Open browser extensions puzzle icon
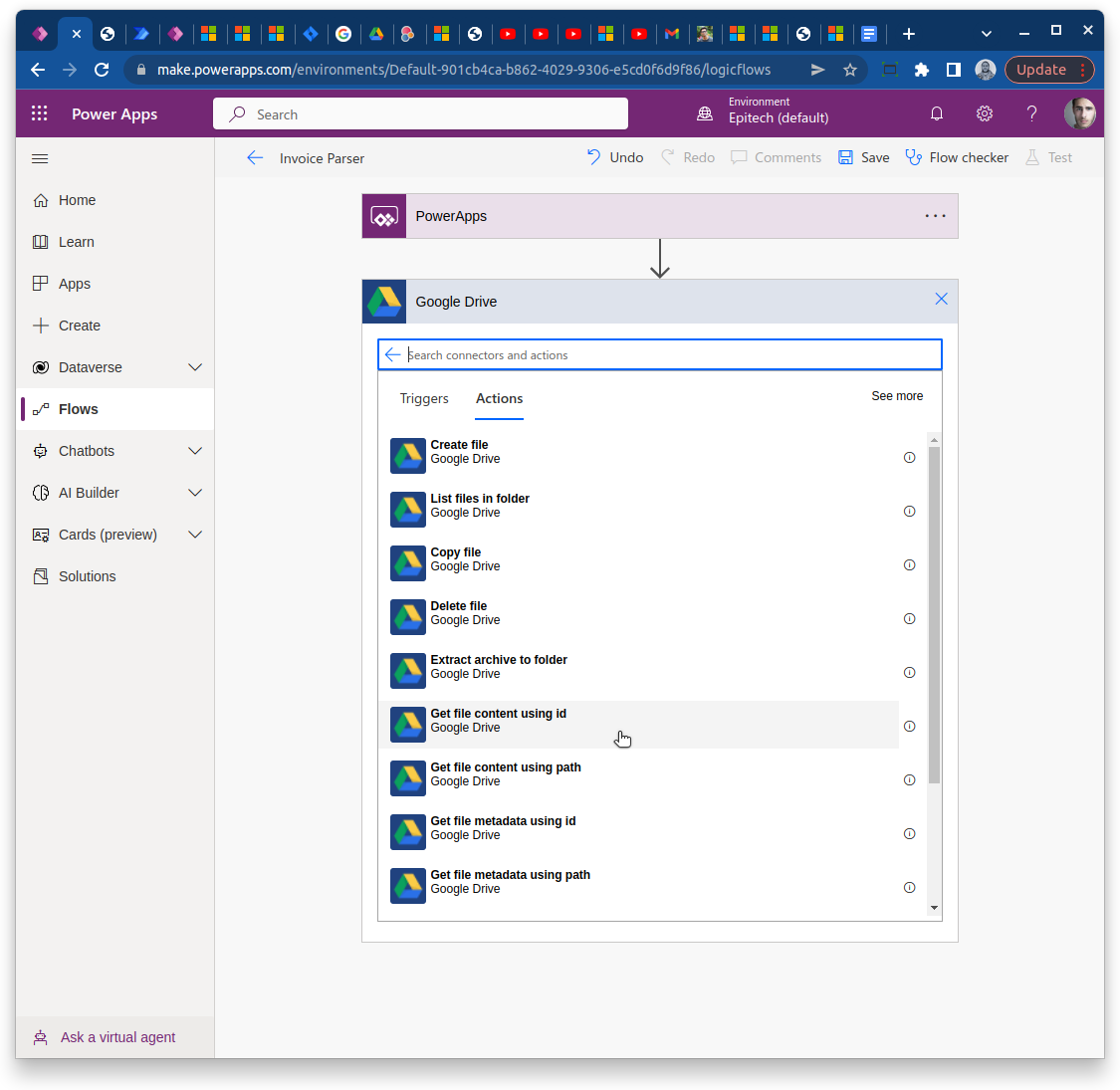 click(922, 70)
